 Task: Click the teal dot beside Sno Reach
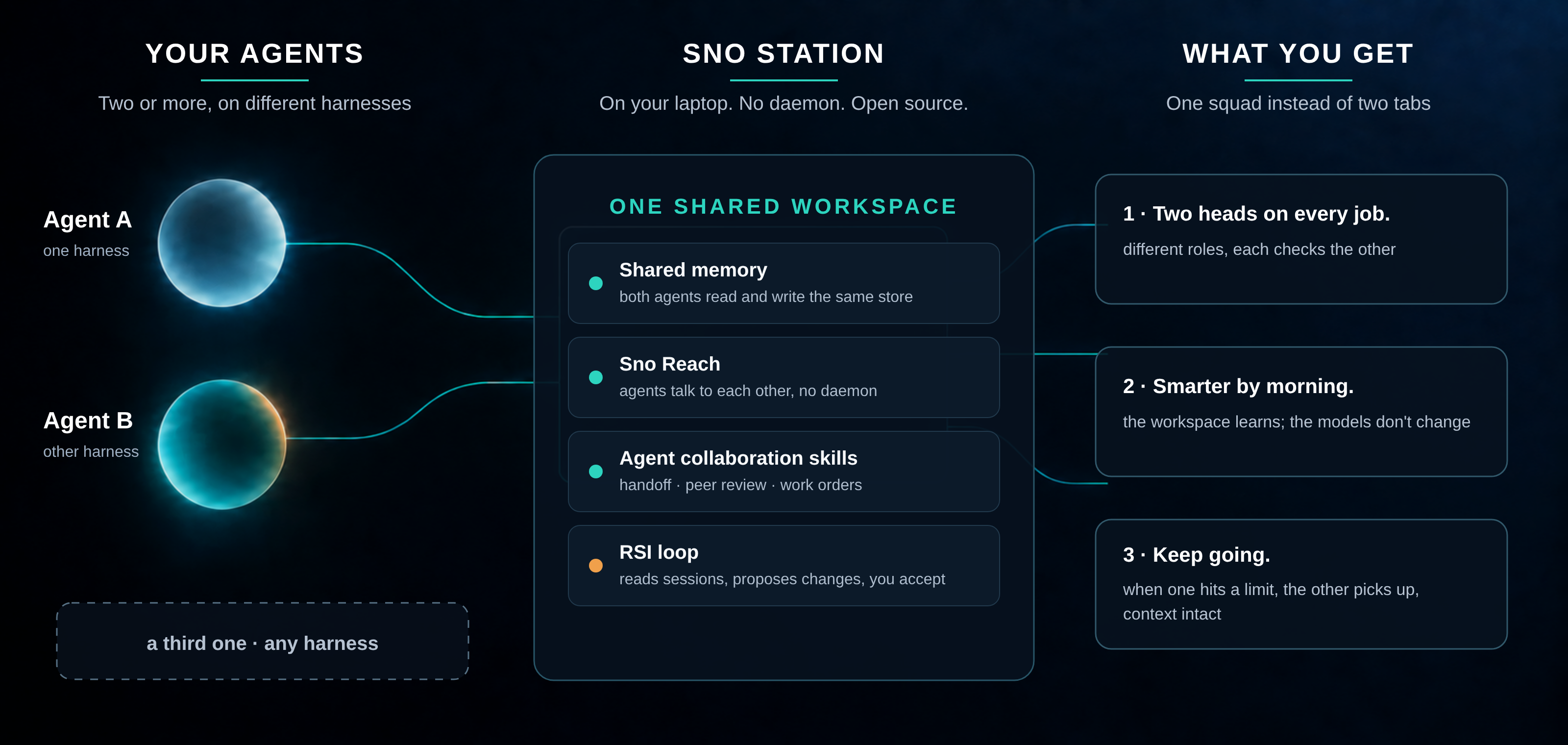pyautogui.click(x=596, y=377)
